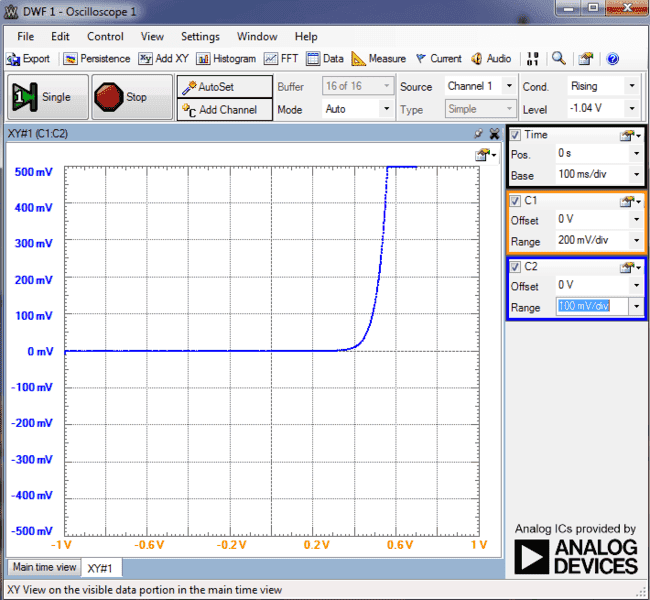Uncheck the Time checkbox
The width and height of the screenshot is (650, 600).
(x=515, y=135)
